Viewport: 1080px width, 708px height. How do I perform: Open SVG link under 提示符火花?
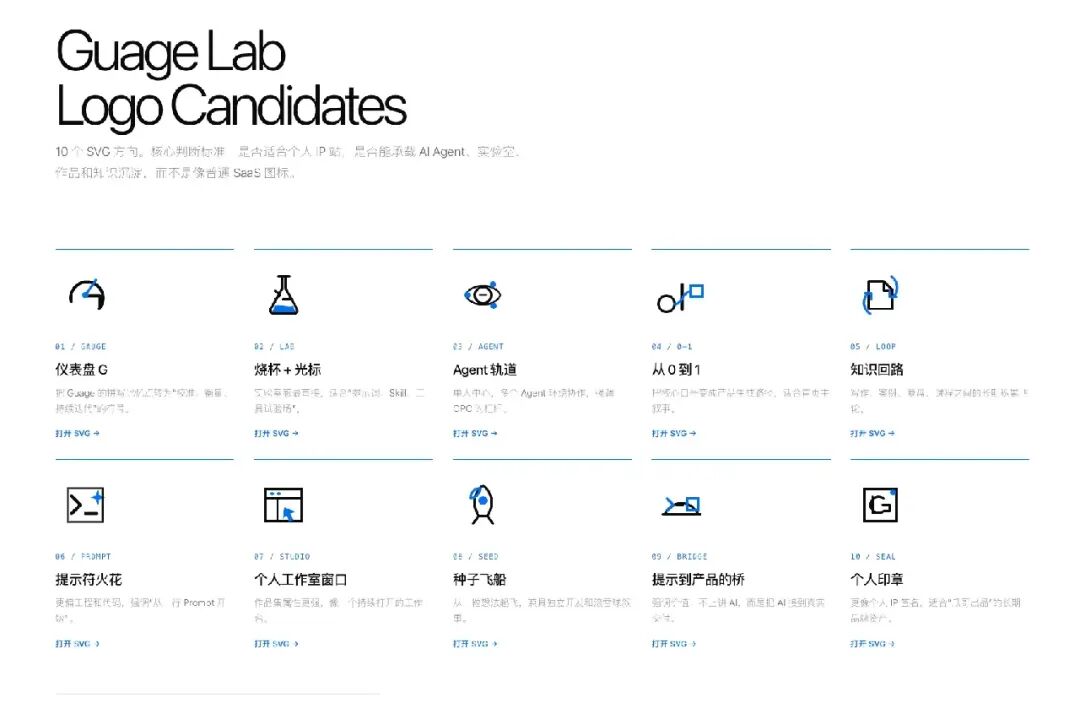pos(77,643)
